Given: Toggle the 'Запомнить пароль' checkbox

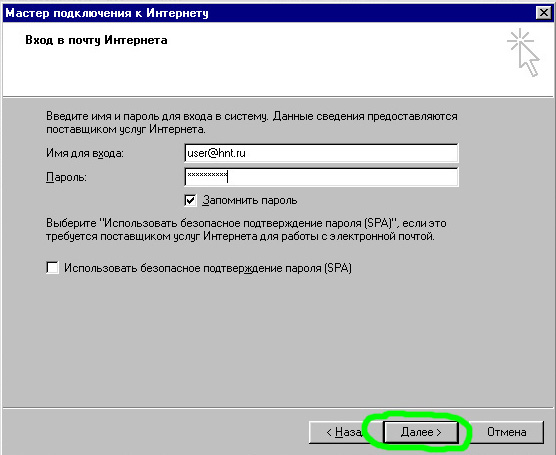Looking at the screenshot, I should pos(190,200).
